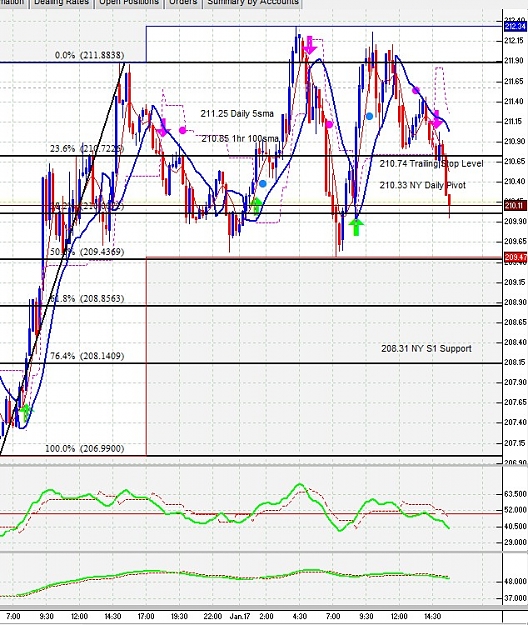
Task: Click the blue dot marker below '1hr 100sma' label
Action: (x=263, y=184)
